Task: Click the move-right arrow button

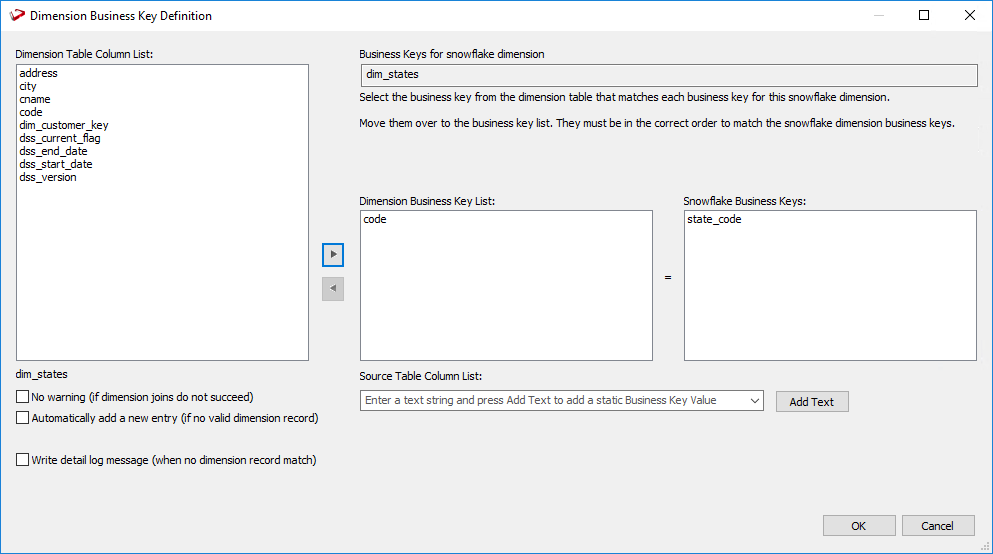Action: tap(333, 254)
